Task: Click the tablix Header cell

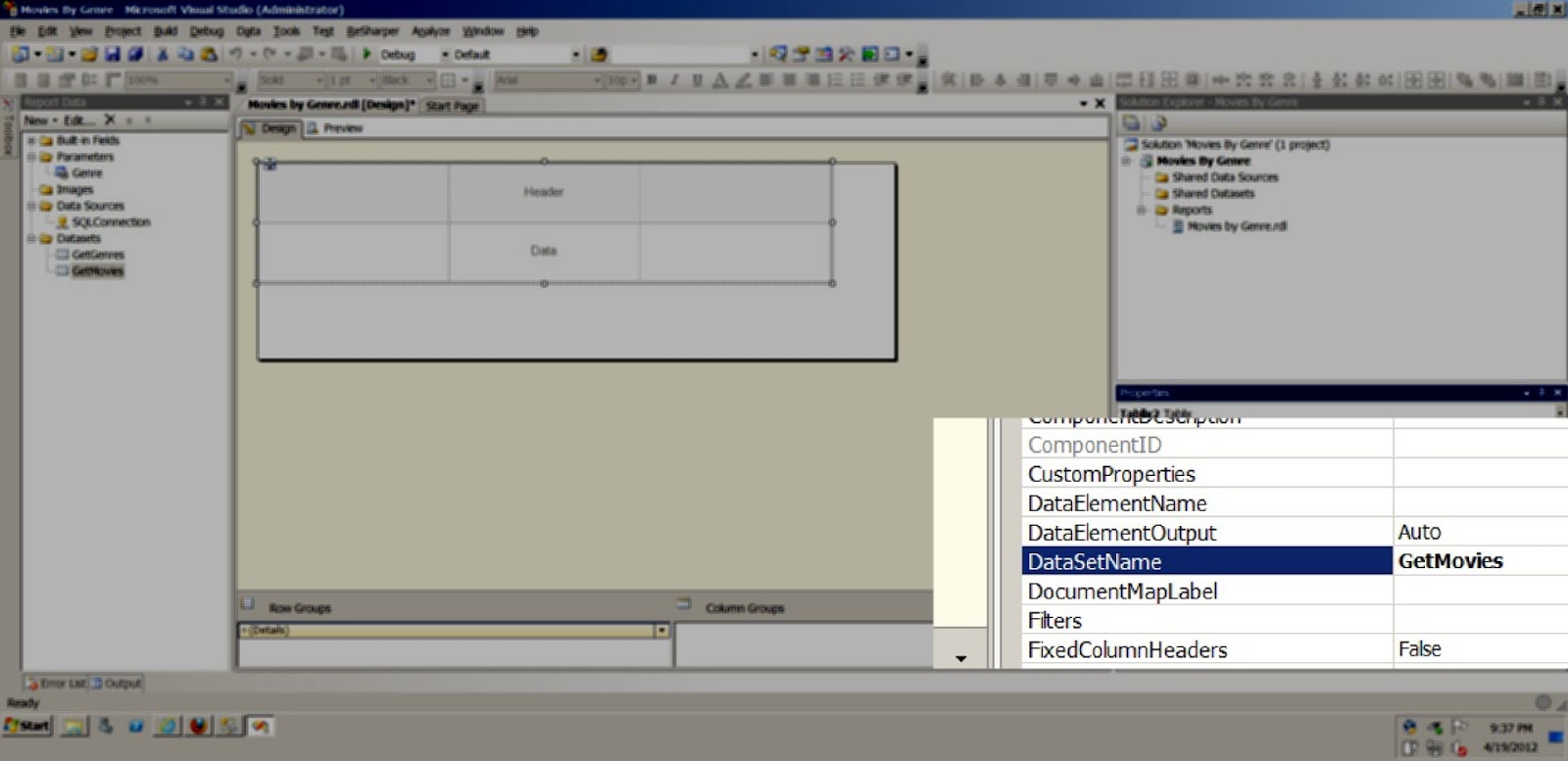Action: click(x=544, y=193)
